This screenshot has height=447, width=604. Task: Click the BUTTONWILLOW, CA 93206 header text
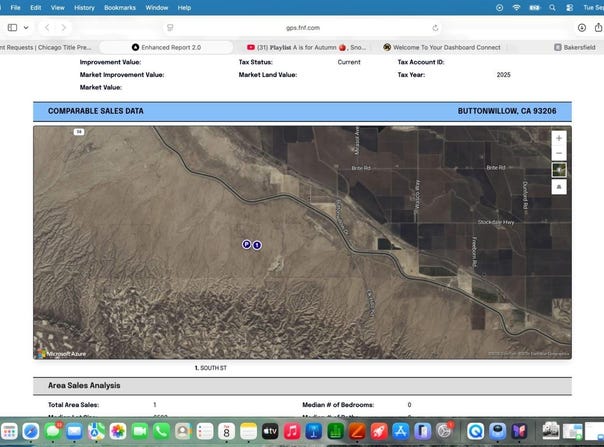tap(507, 111)
